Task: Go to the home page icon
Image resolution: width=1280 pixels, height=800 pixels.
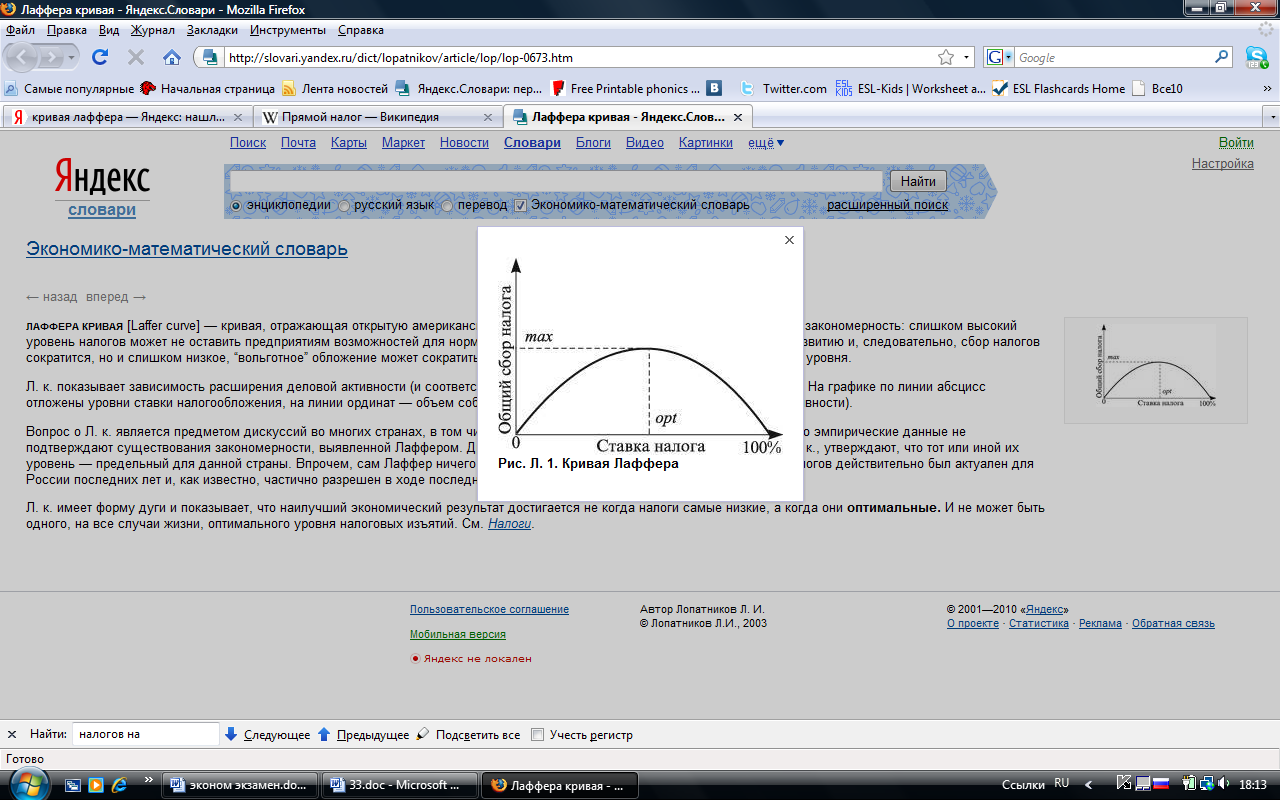Action: (172, 57)
